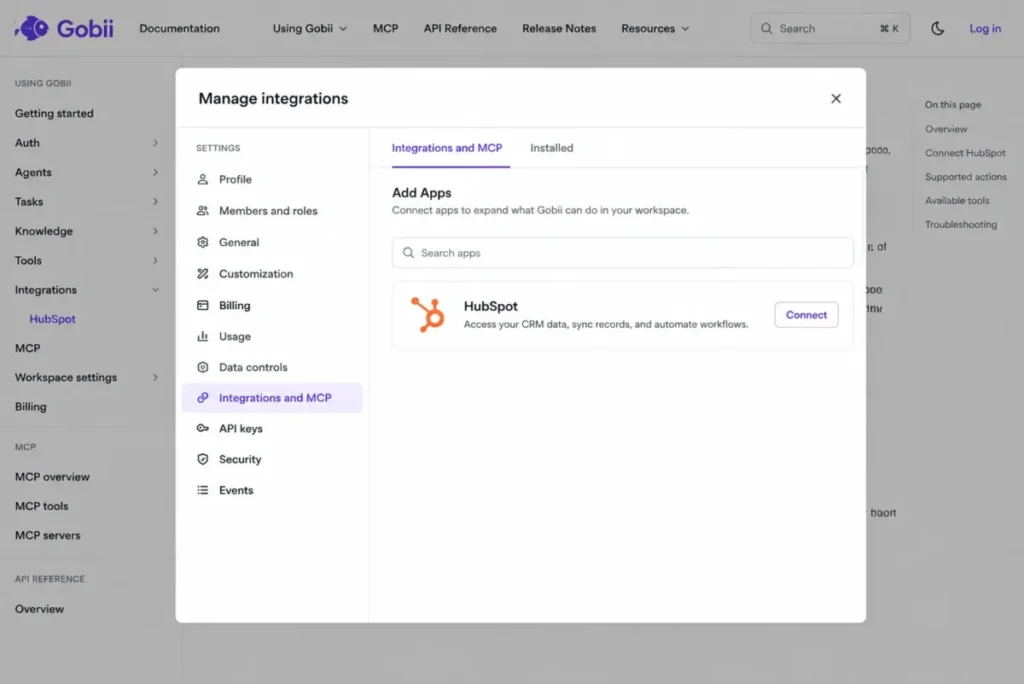The image size is (1024, 684).
Task: Click the API keys key icon
Action: 202,428
